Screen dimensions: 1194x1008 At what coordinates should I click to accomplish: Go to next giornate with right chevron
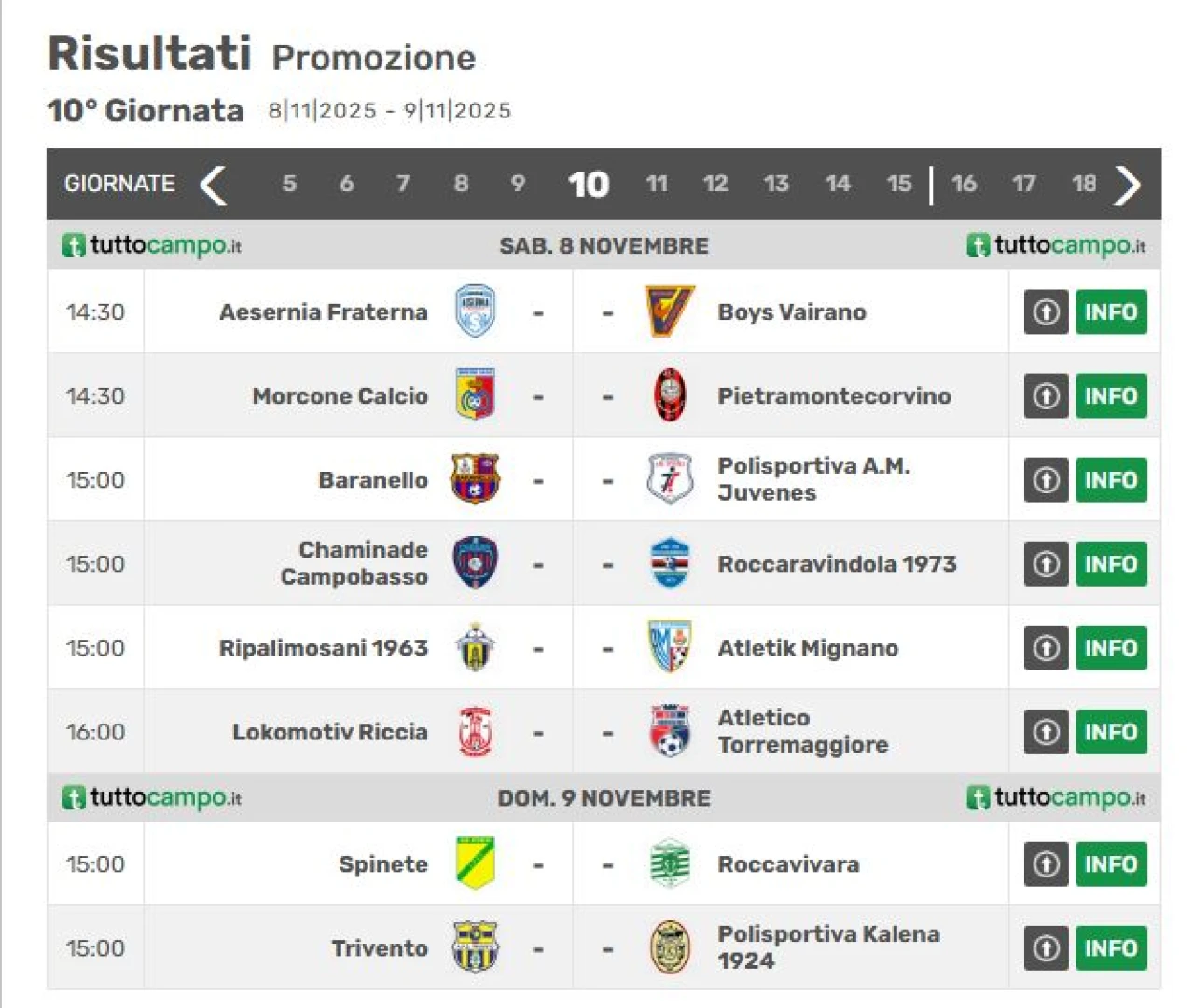tap(1128, 185)
